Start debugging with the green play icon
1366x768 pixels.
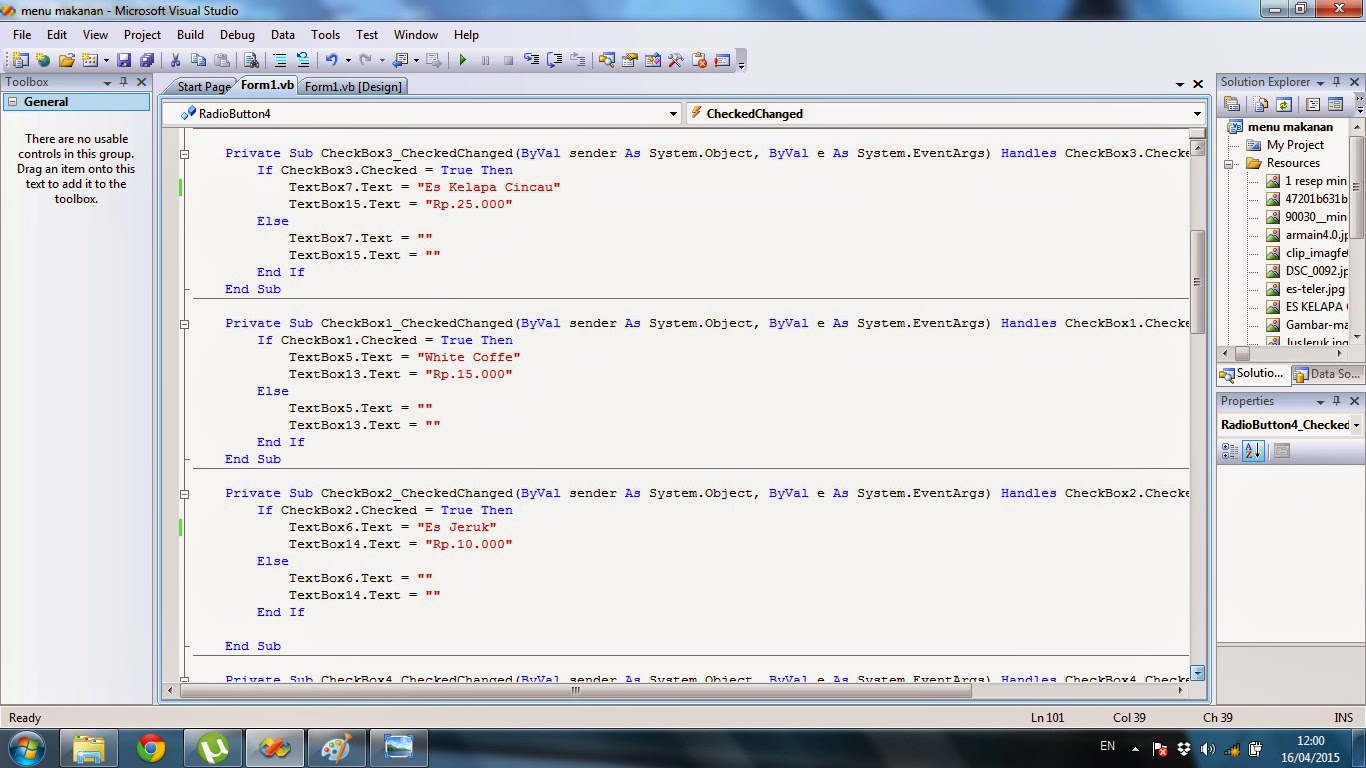[x=462, y=59]
